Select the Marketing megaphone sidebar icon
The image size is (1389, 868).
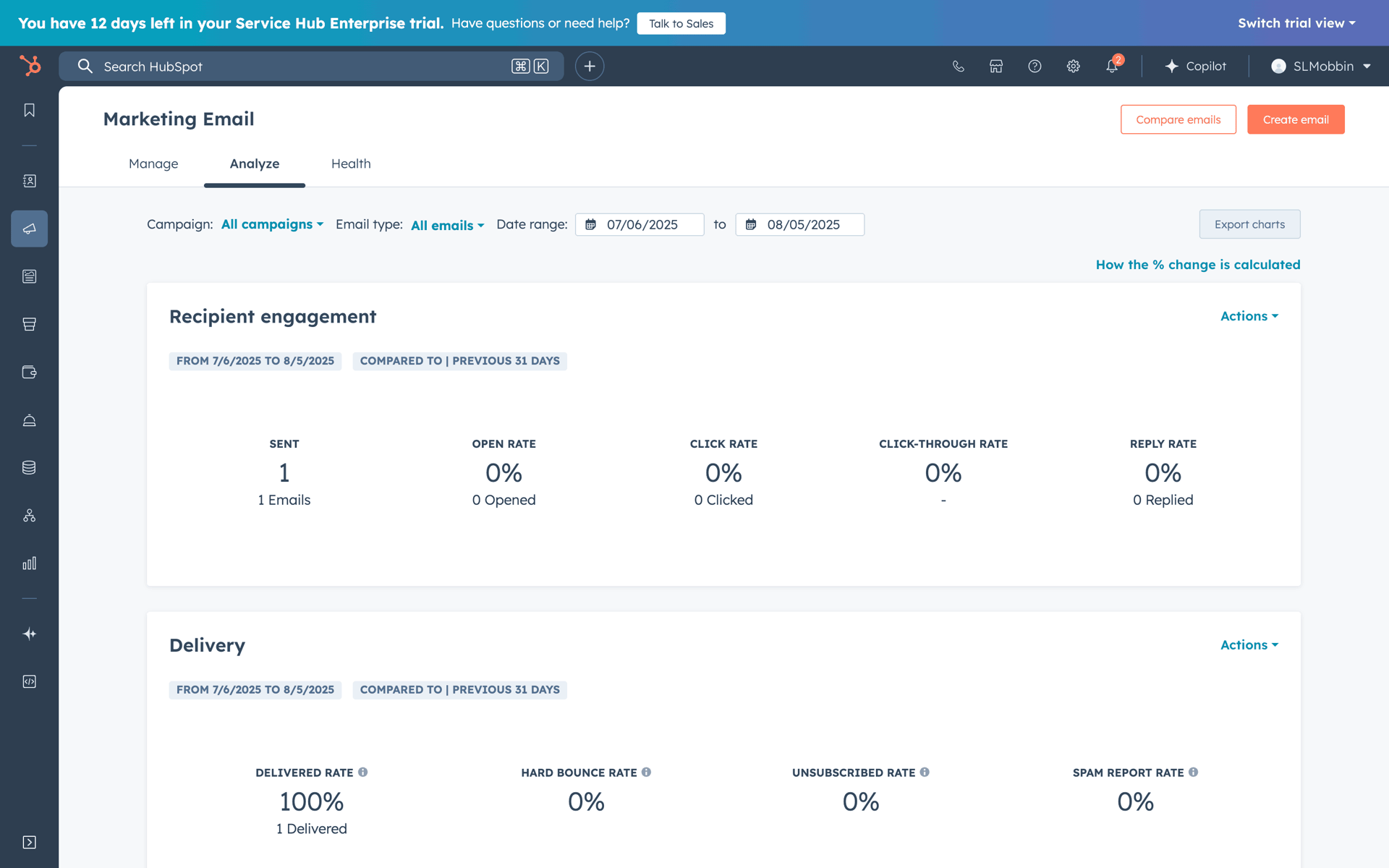[x=29, y=229]
